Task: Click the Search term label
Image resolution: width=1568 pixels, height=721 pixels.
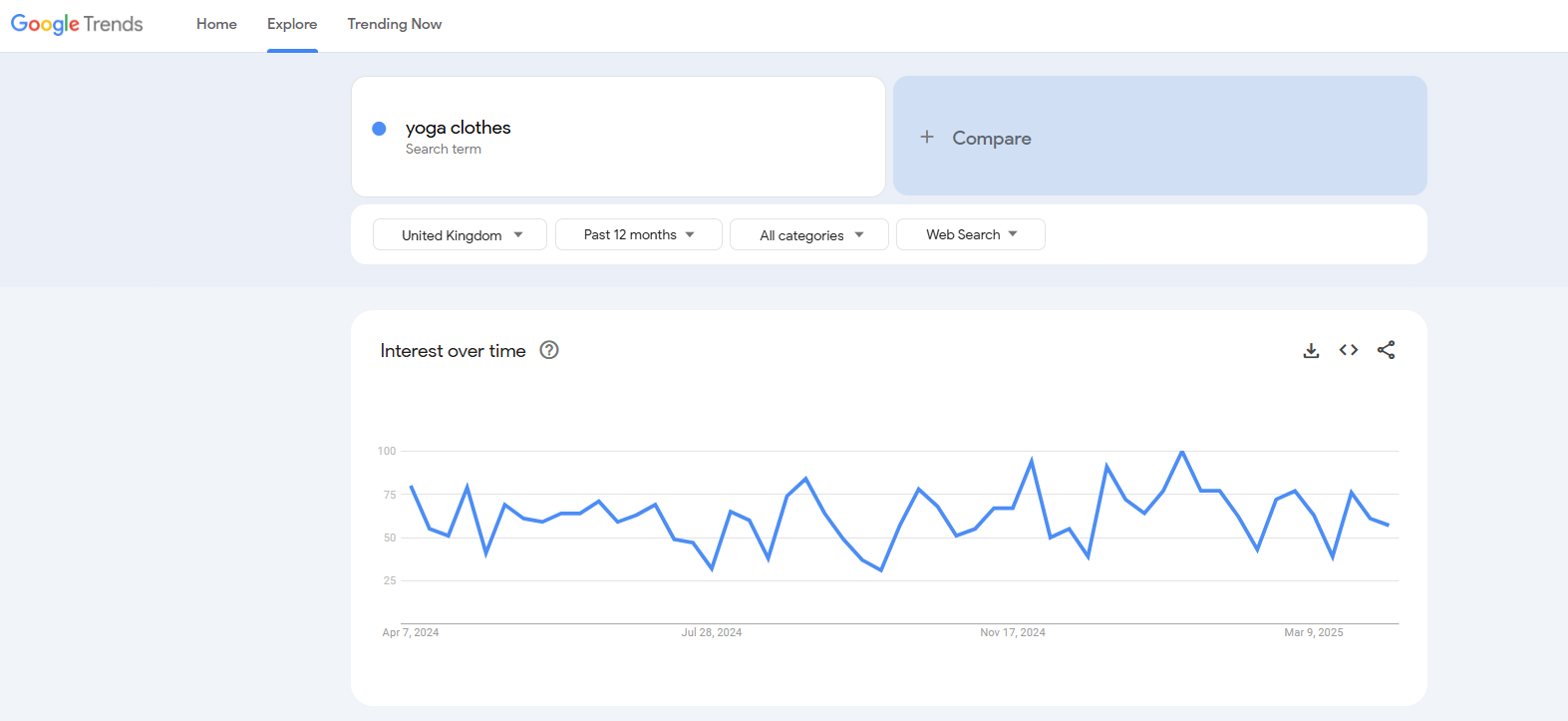Action: (444, 150)
